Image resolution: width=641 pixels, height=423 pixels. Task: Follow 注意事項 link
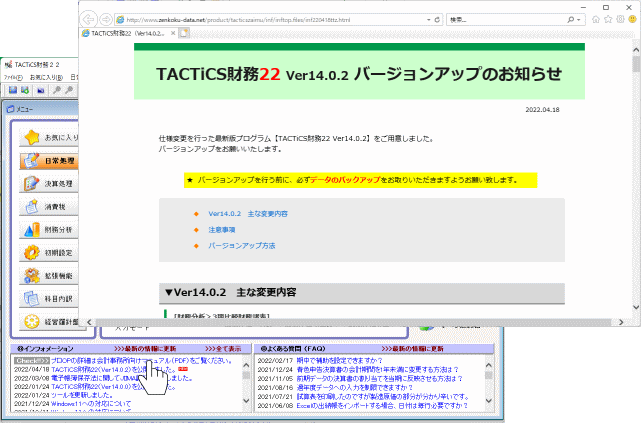pos(222,230)
